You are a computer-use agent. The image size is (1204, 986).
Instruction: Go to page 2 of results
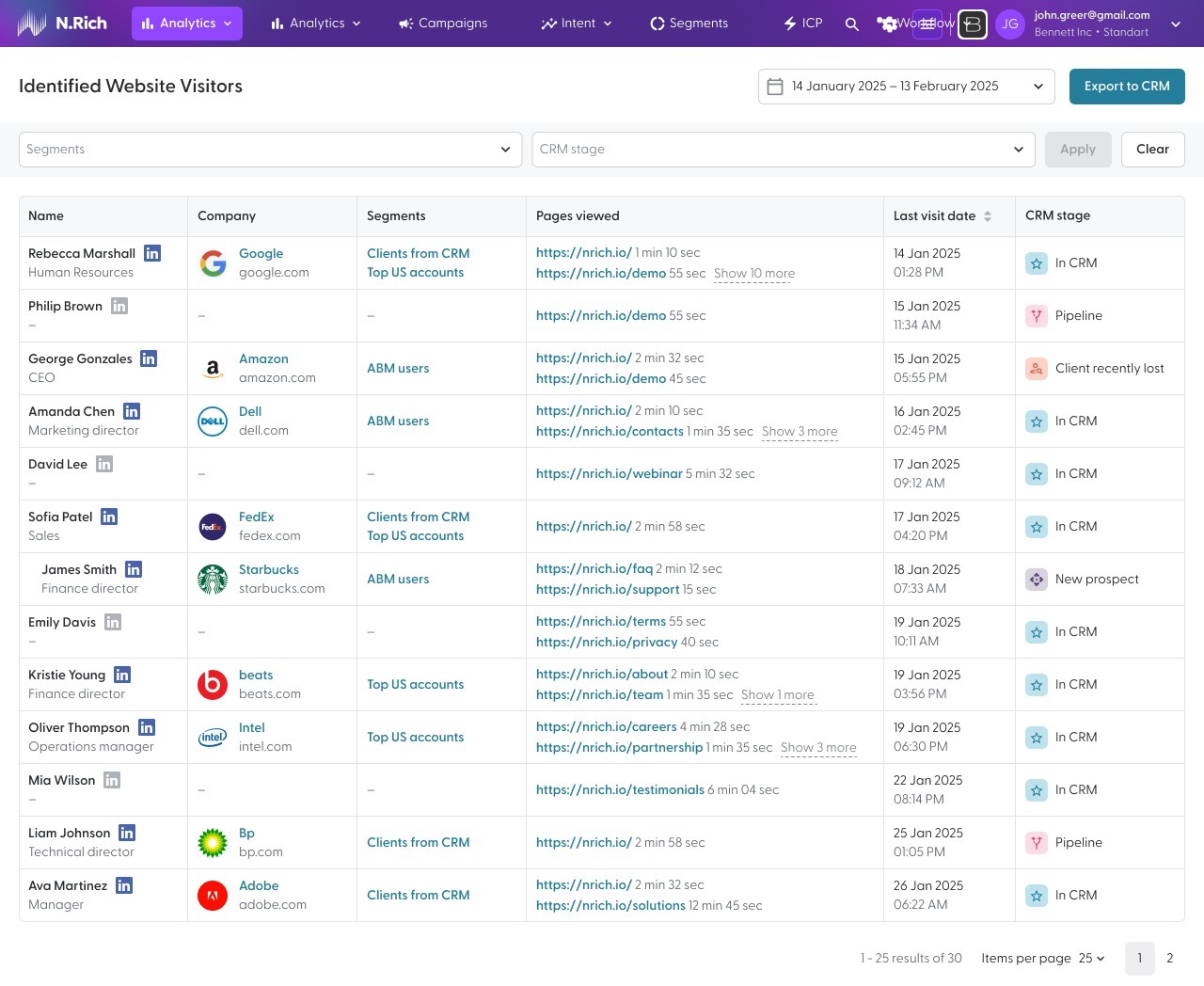(1169, 959)
